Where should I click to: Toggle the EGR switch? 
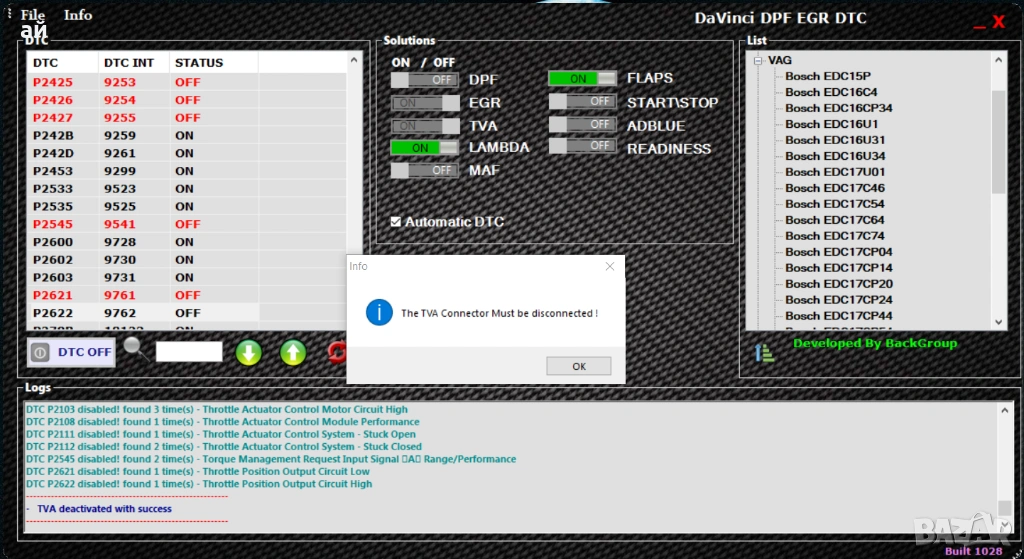pyautogui.click(x=425, y=103)
